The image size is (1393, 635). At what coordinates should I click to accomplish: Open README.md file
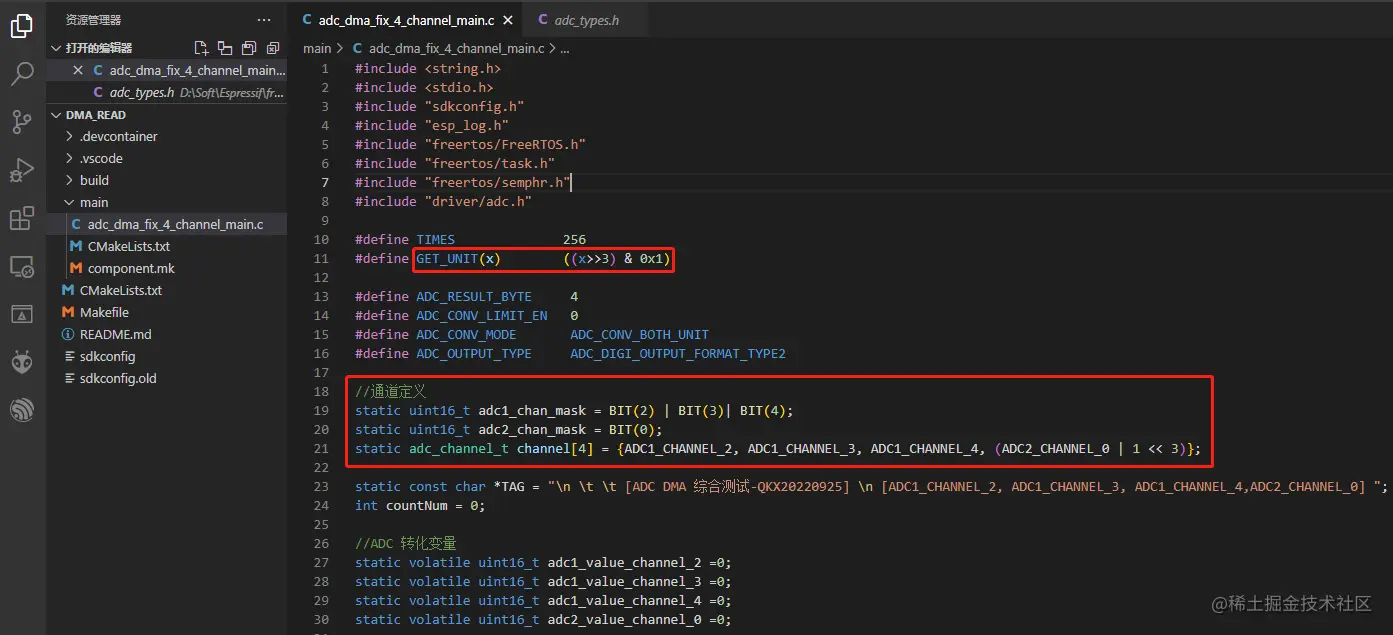click(115, 334)
